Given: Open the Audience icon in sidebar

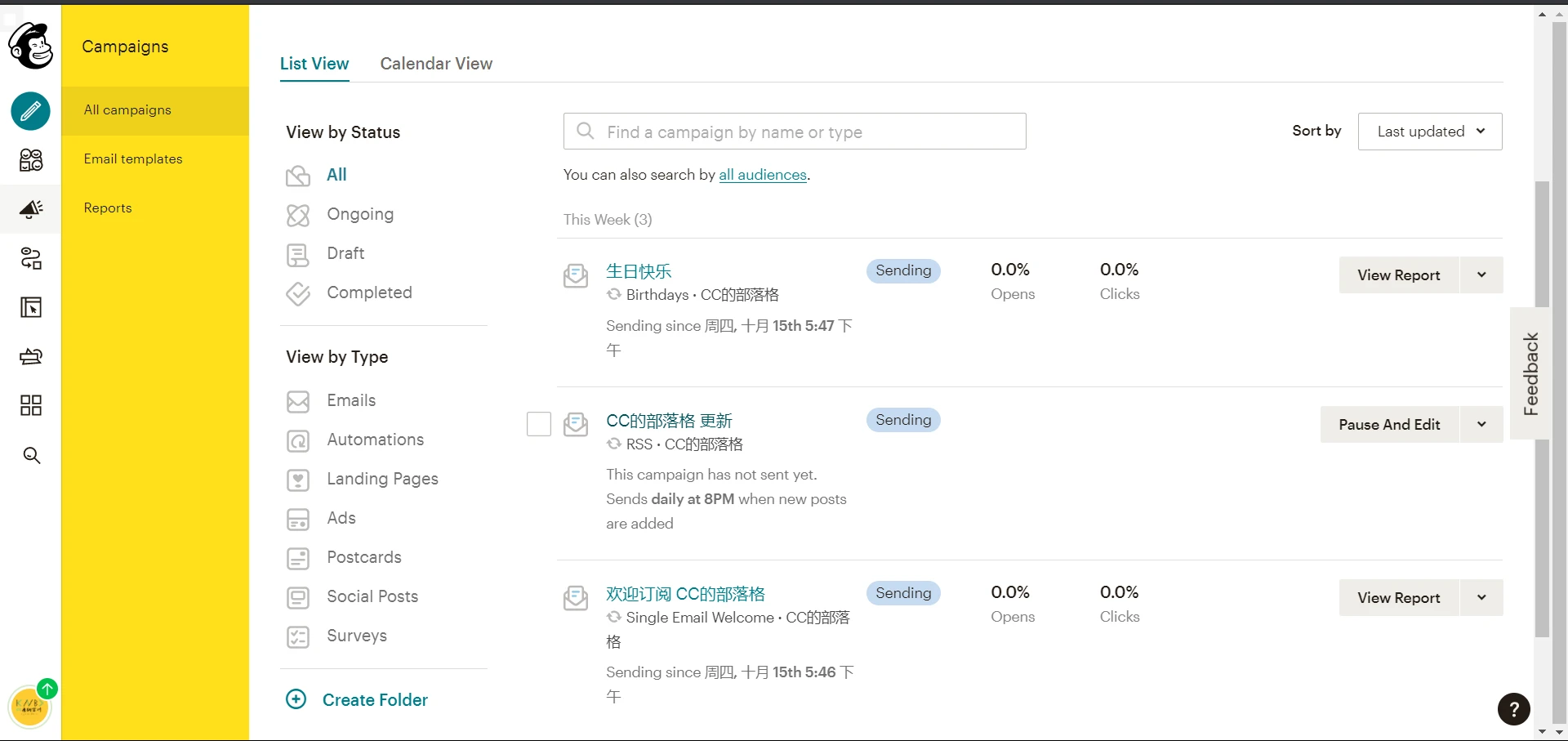Looking at the screenshot, I should [31, 160].
